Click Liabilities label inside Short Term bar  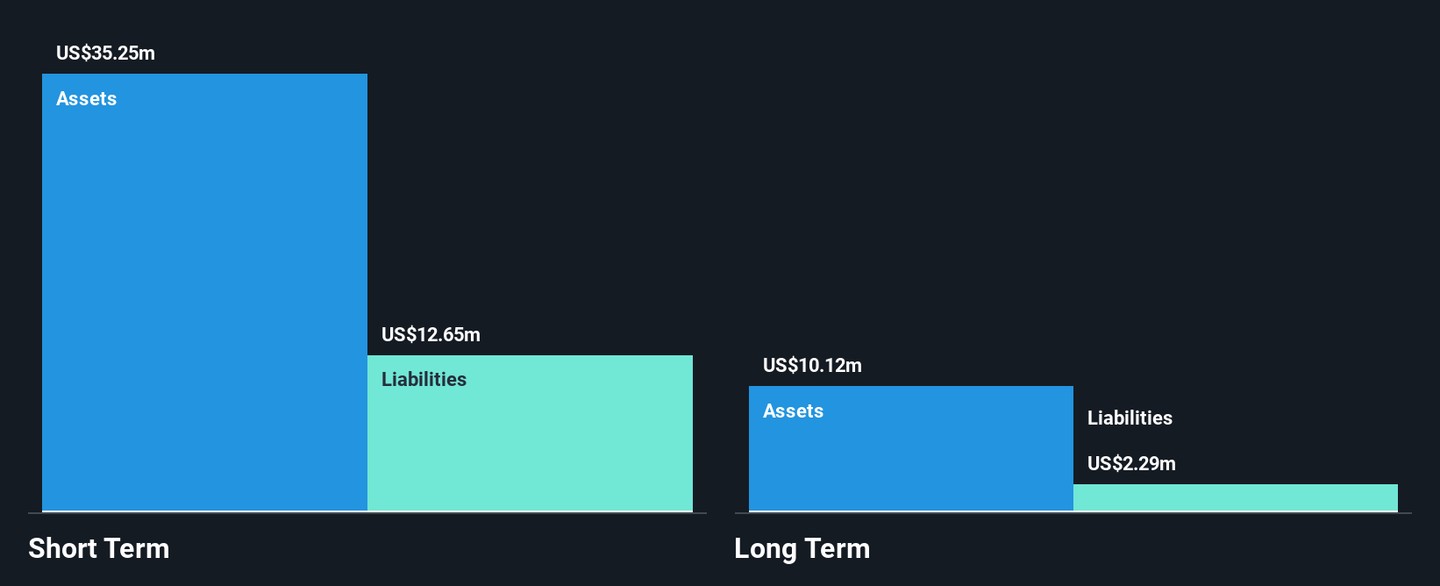[x=424, y=380]
